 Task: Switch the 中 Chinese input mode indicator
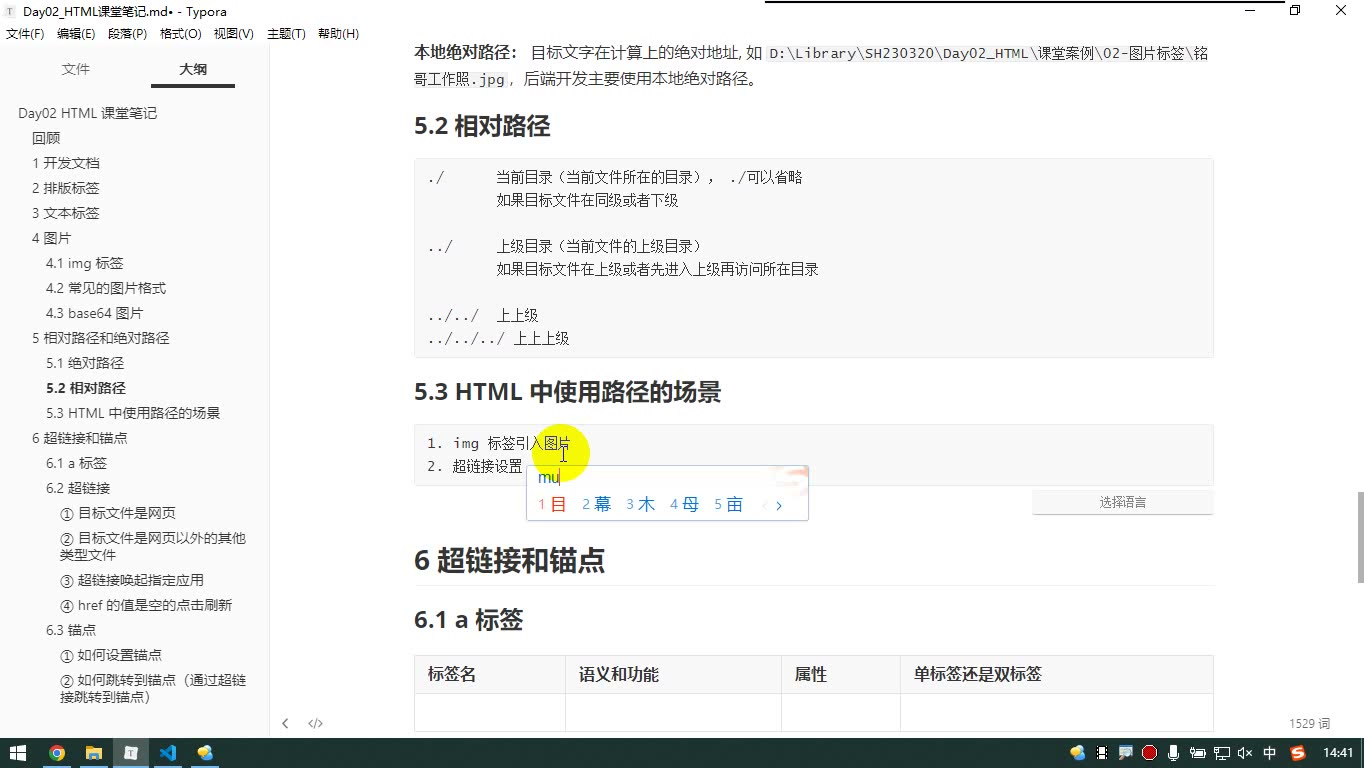(1270, 753)
